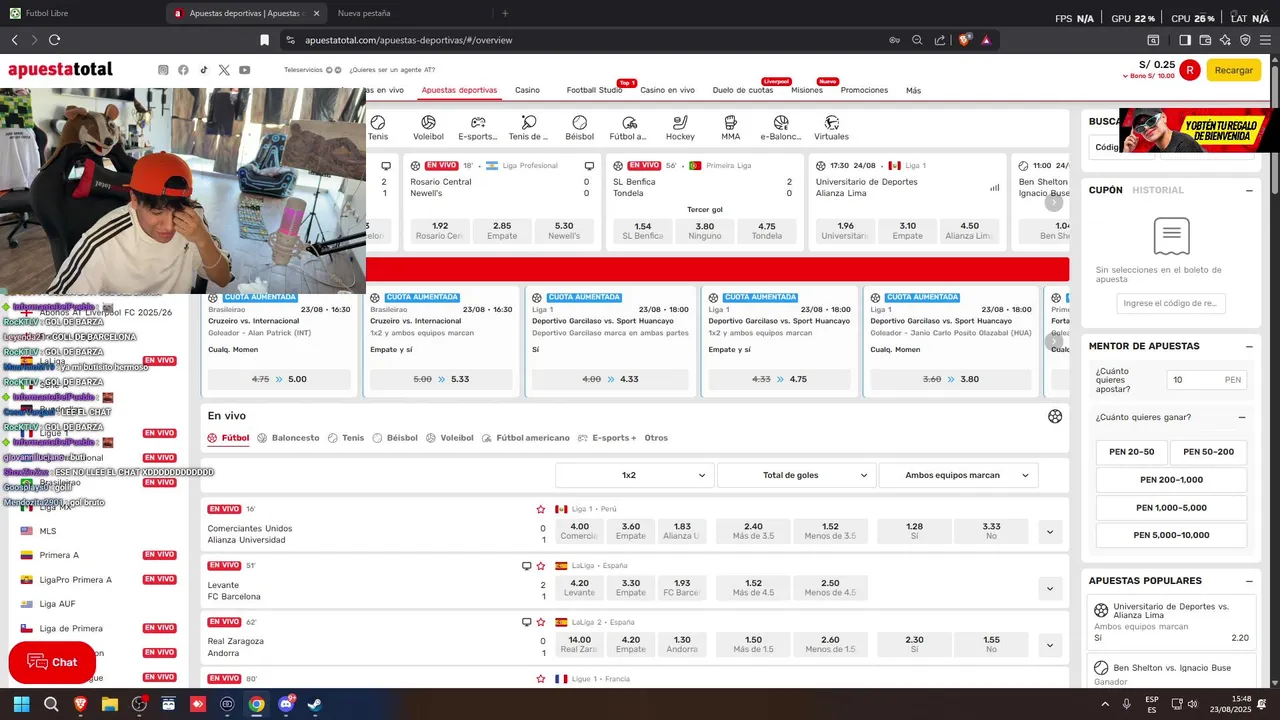Viewport: 1280px width, 720px height.
Task: Open apuestatotal YouTube icon
Action: [x=245, y=70]
